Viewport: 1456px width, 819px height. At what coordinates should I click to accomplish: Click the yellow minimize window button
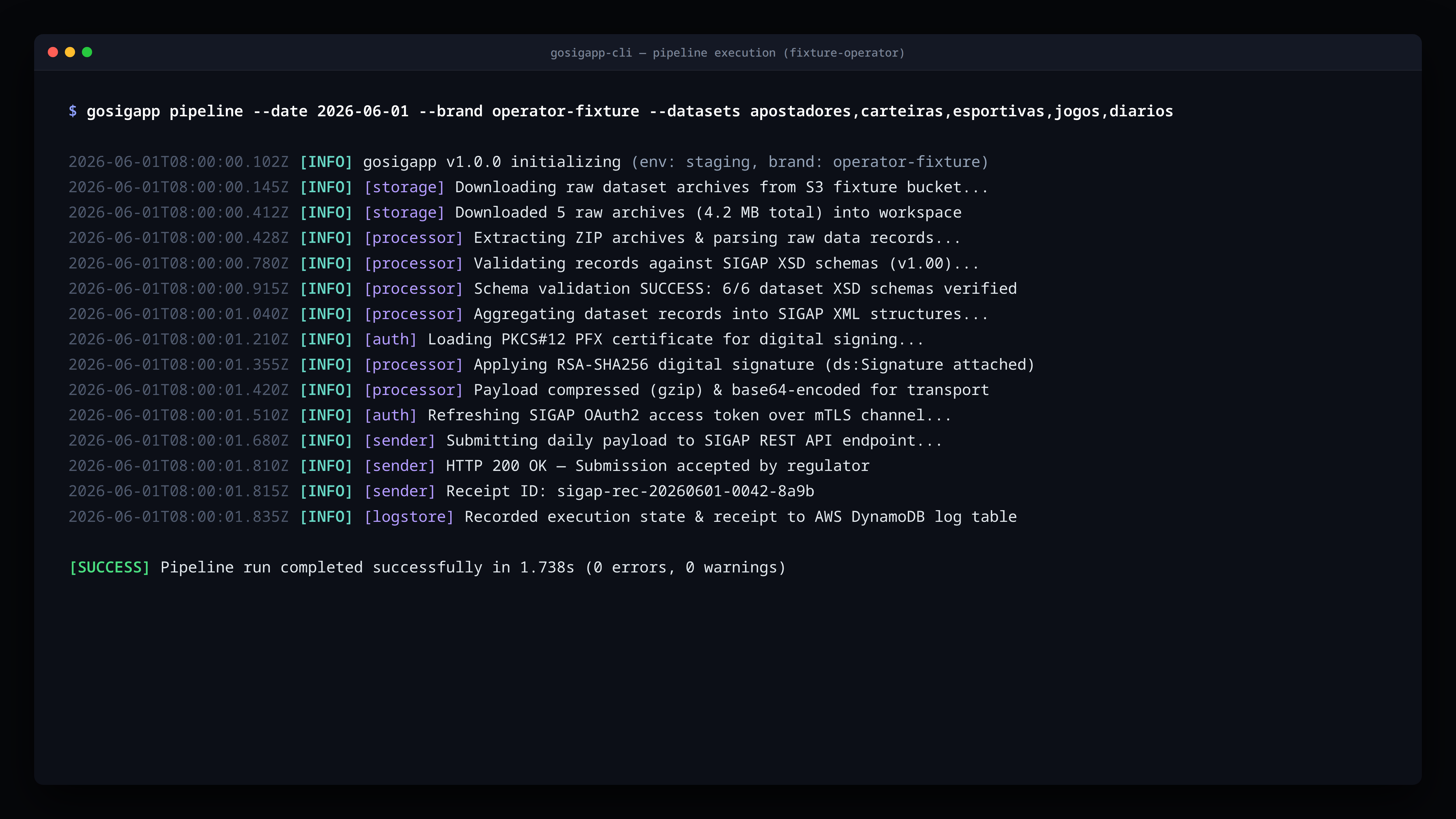point(70,52)
